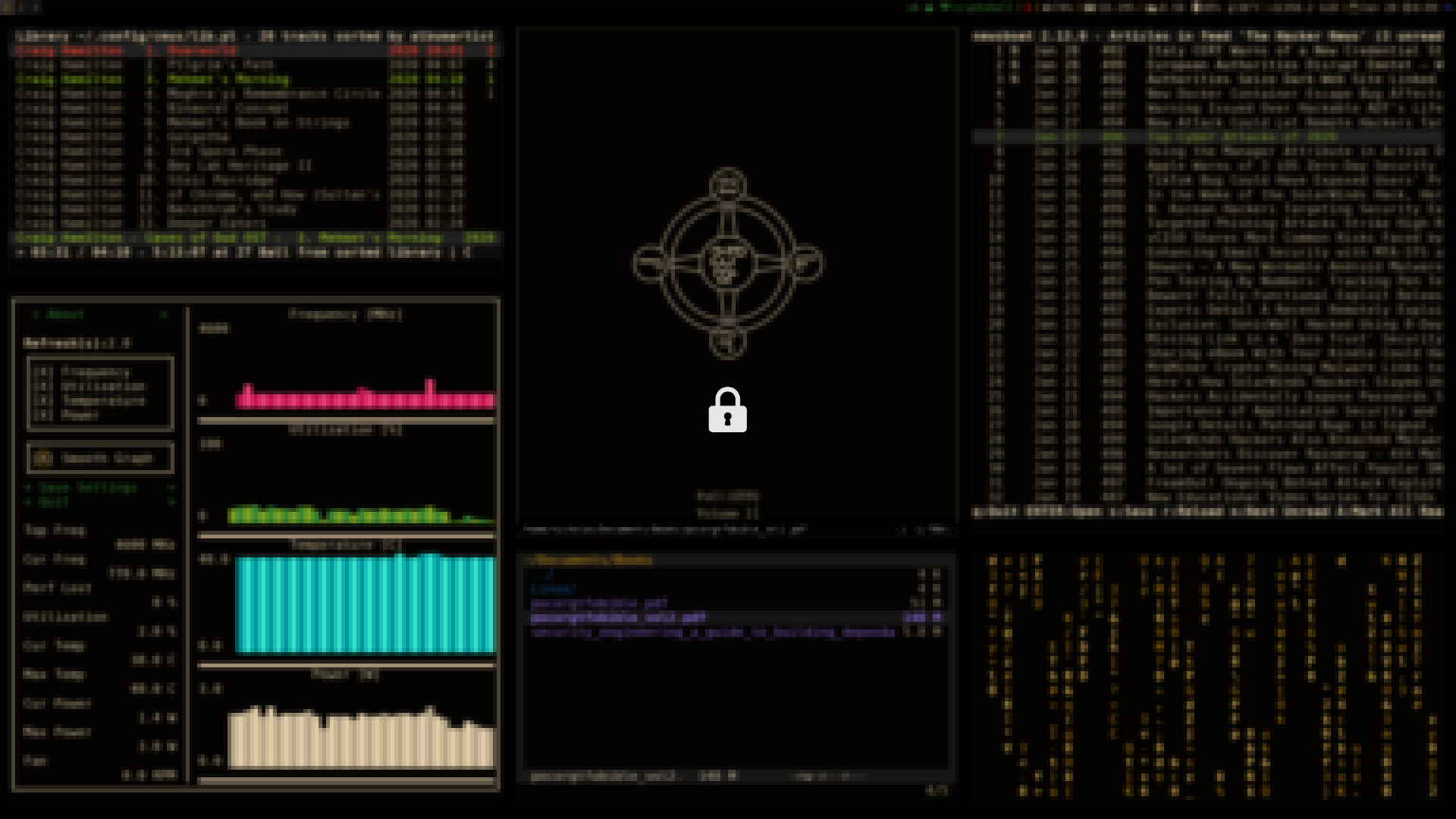Click the newsboat shortcut bar at bottom

coord(1207,512)
